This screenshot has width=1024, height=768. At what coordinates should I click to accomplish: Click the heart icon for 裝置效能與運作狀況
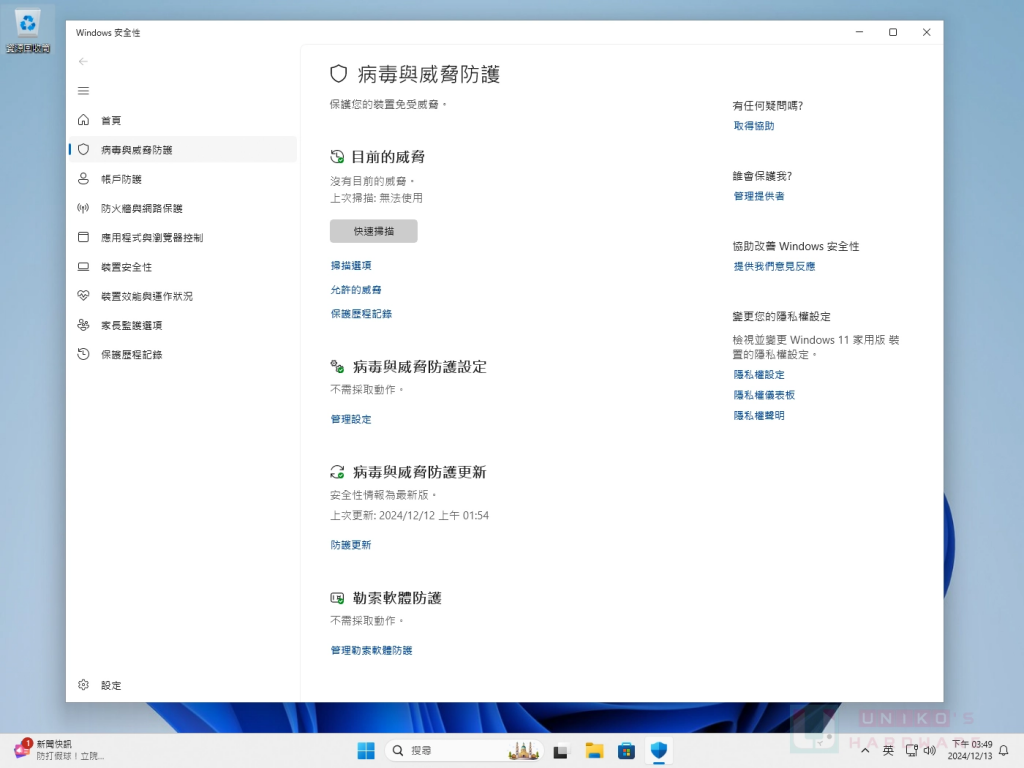pyautogui.click(x=83, y=295)
